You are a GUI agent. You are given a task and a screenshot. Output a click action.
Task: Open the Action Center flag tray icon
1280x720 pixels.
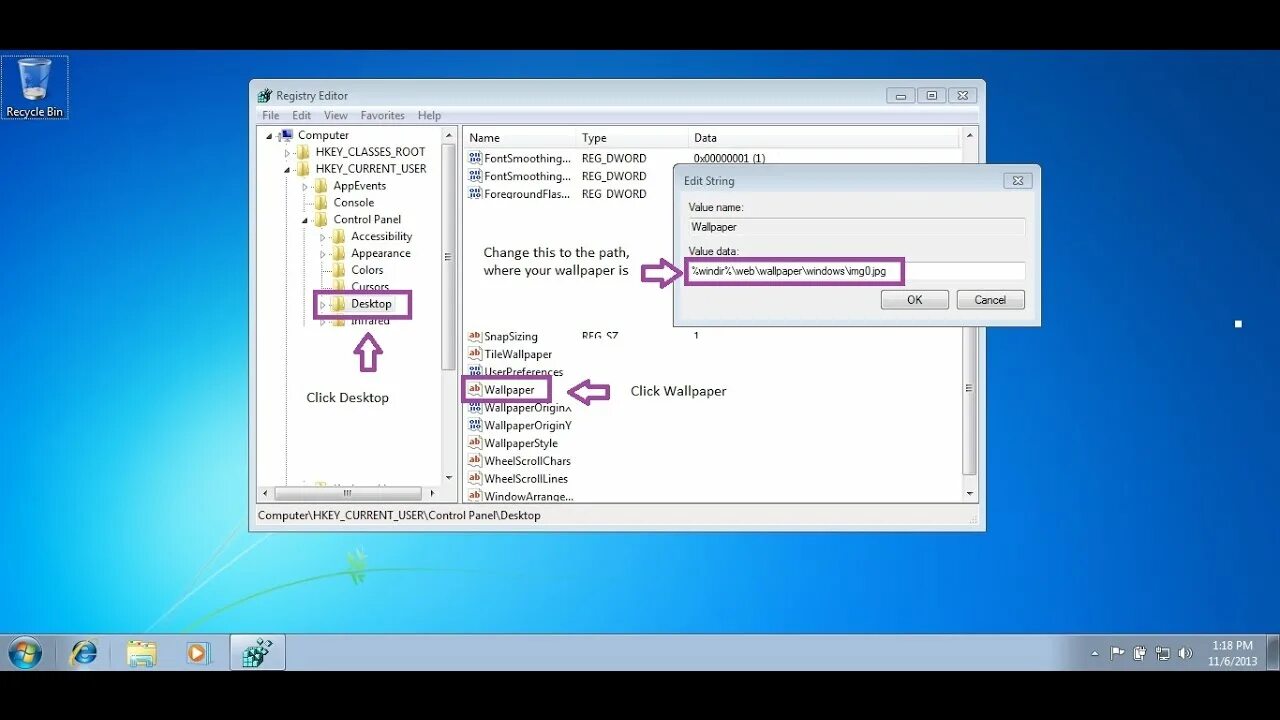pyautogui.click(x=1118, y=653)
